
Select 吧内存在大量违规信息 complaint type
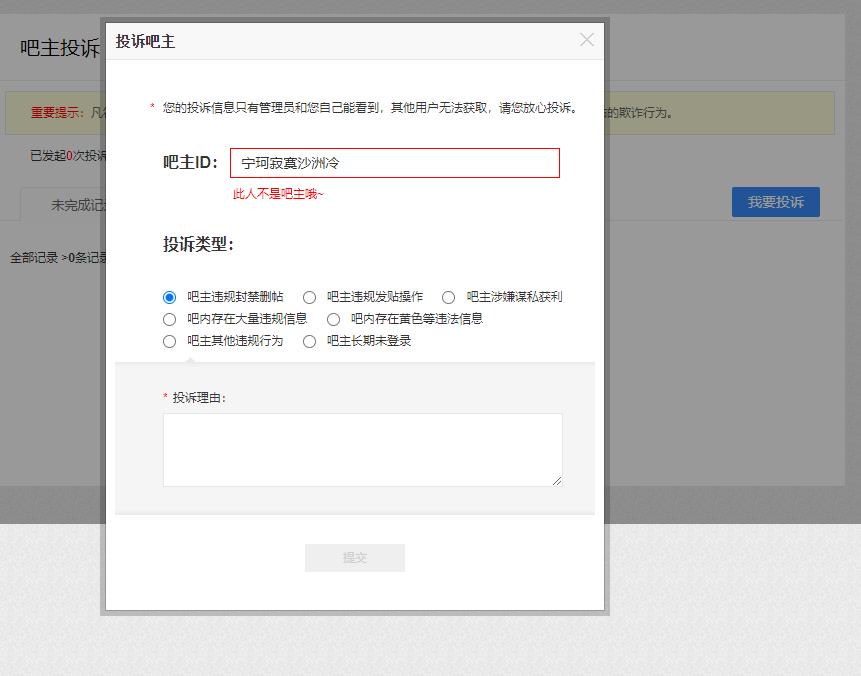pyautogui.click(x=169, y=319)
